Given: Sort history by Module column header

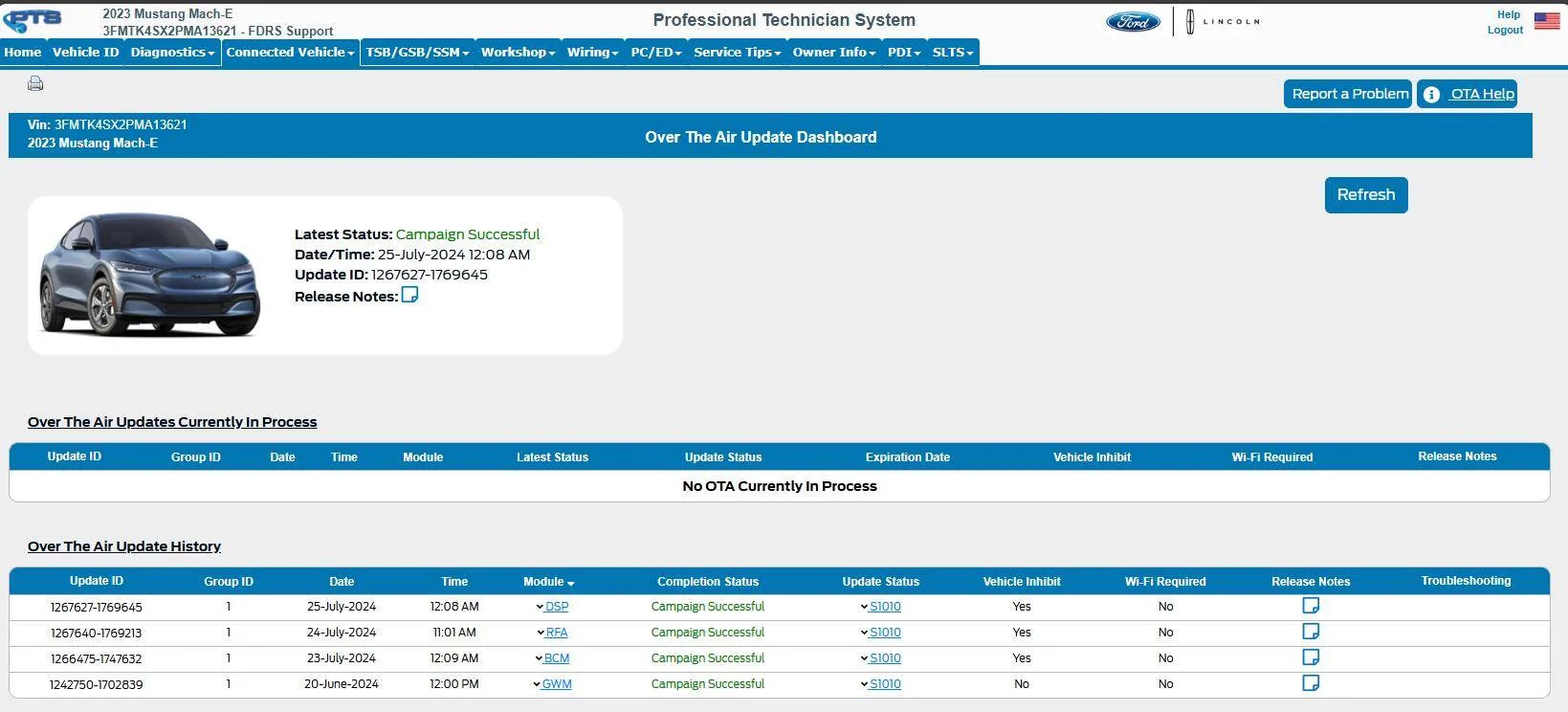Looking at the screenshot, I should click(x=549, y=582).
